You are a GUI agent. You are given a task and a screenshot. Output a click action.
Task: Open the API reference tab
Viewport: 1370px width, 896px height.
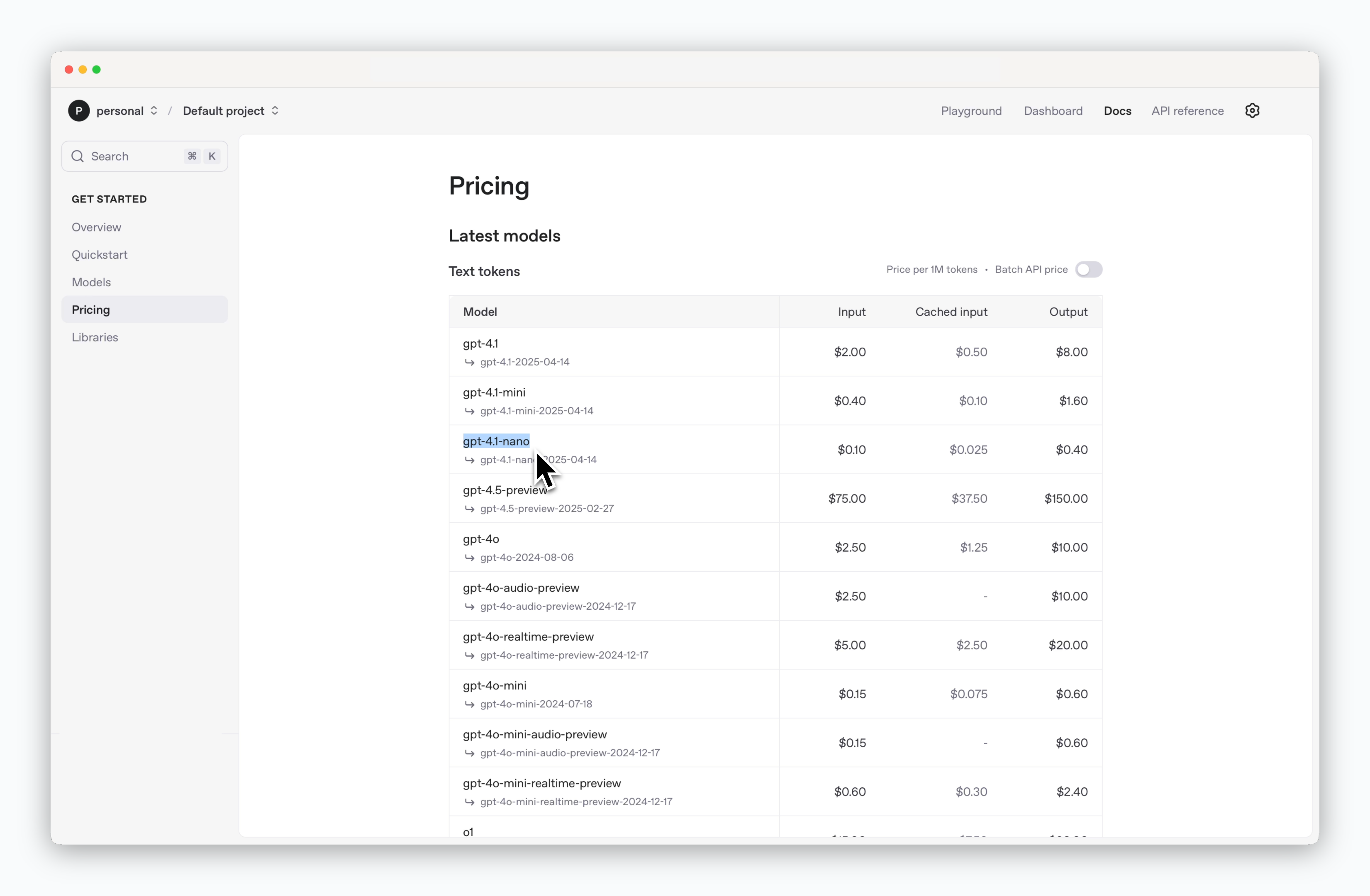(x=1187, y=110)
